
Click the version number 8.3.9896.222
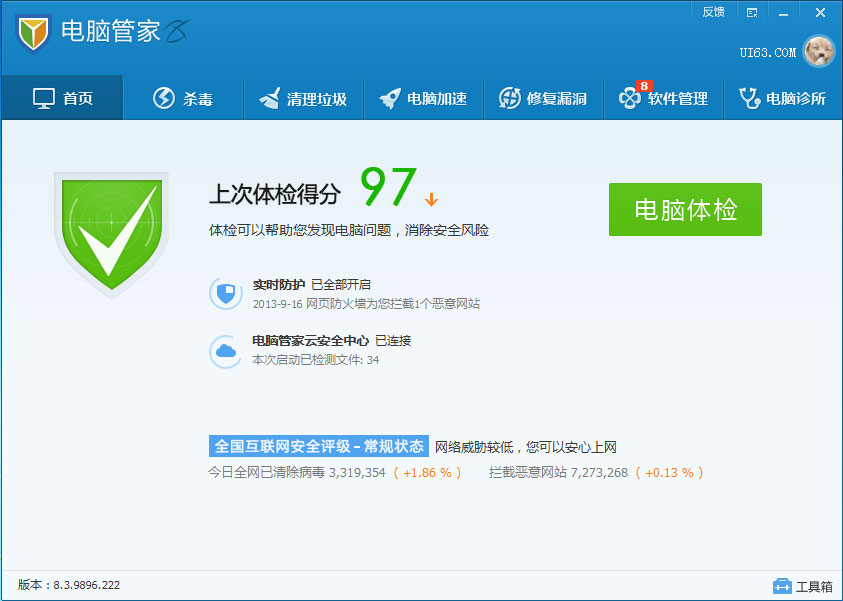[87, 585]
